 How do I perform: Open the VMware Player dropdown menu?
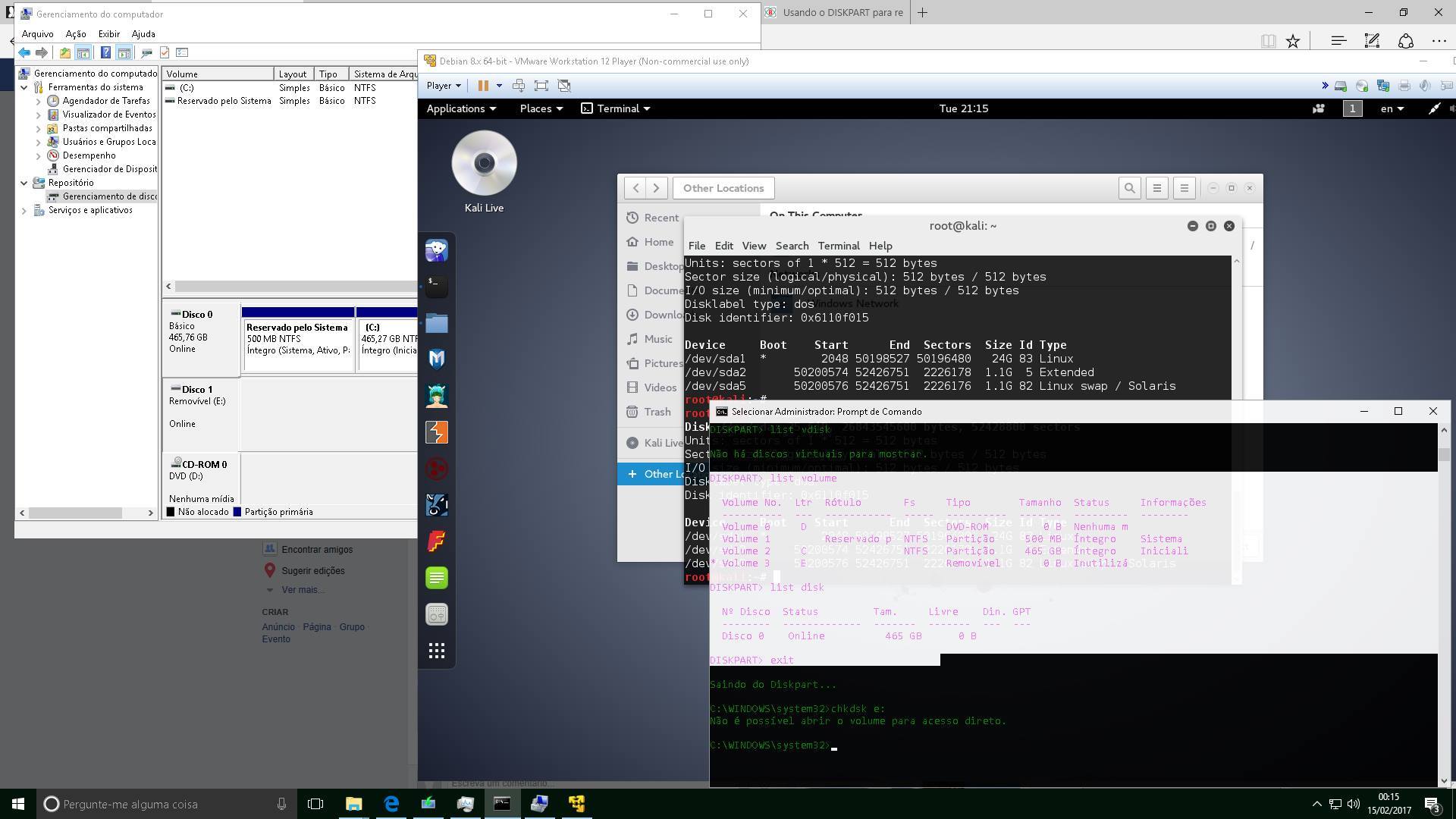444,86
